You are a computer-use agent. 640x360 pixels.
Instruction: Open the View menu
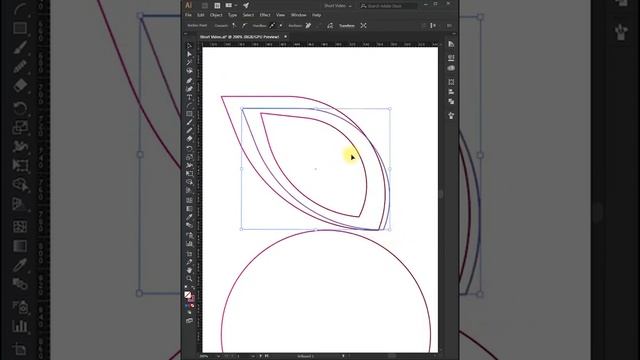[280, 15]
